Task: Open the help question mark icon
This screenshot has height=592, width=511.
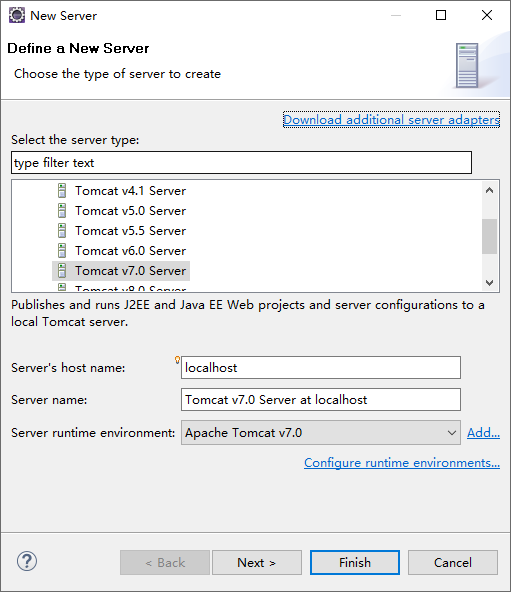Action: 27,561
